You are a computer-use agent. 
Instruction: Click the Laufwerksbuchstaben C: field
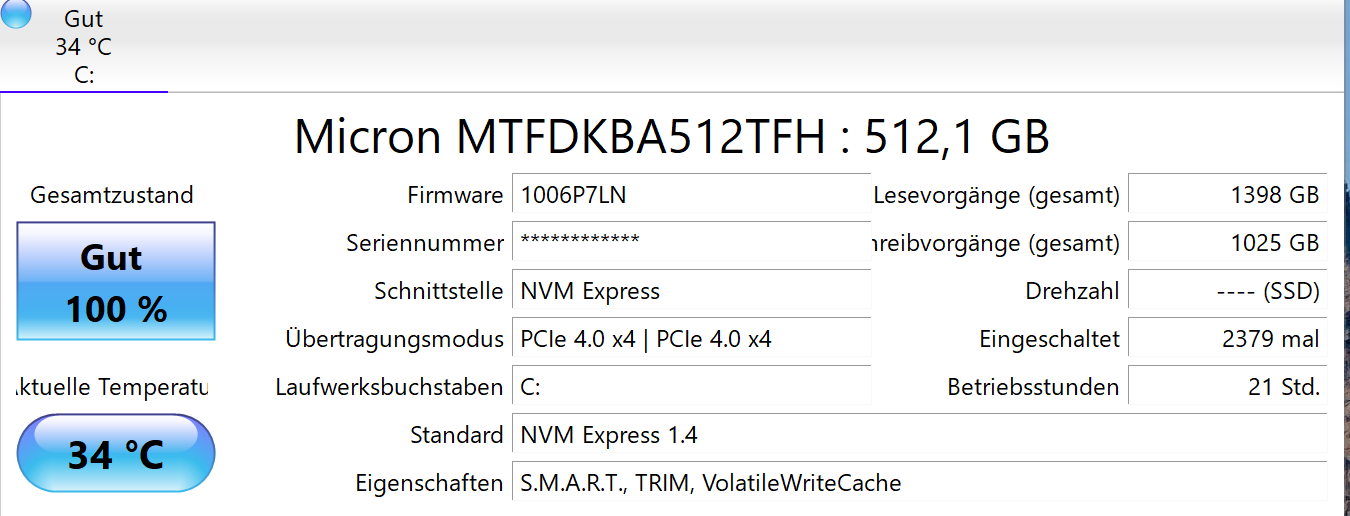[x=690, y=387]
